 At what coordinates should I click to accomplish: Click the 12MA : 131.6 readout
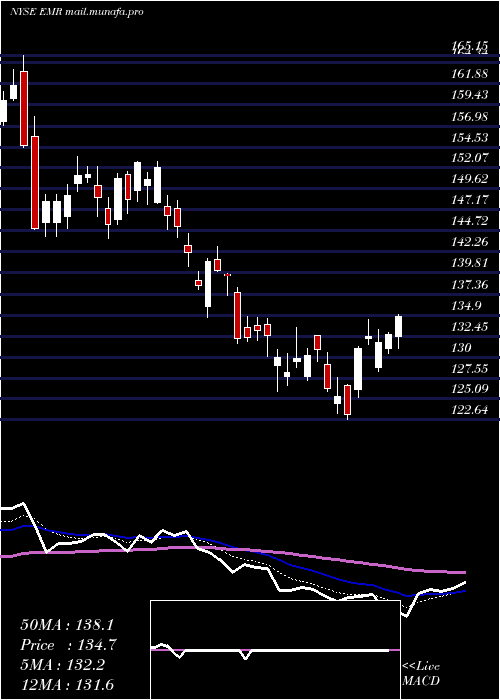click(x=69, y=684)
